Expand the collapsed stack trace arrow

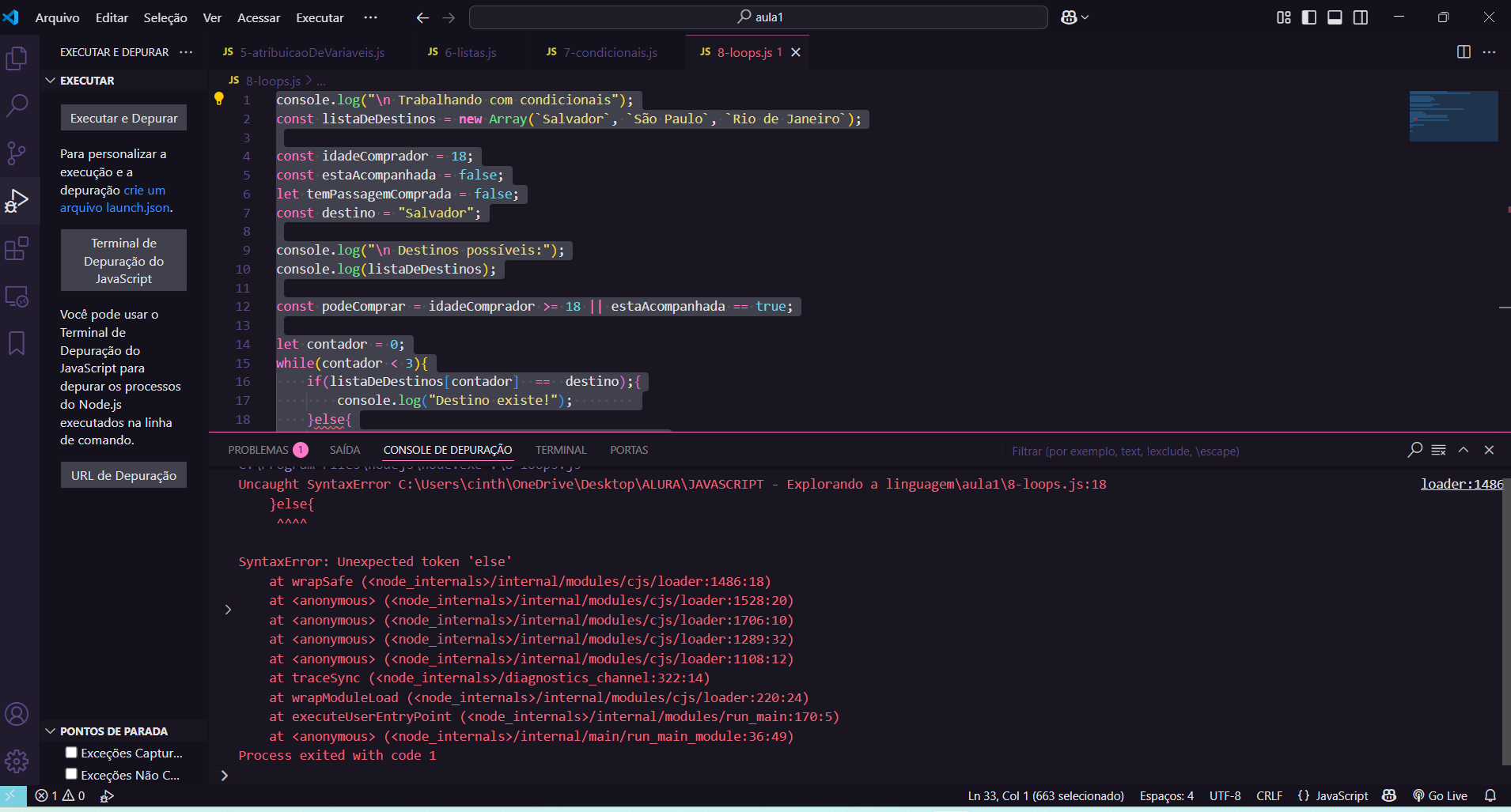tap(228, 610)
